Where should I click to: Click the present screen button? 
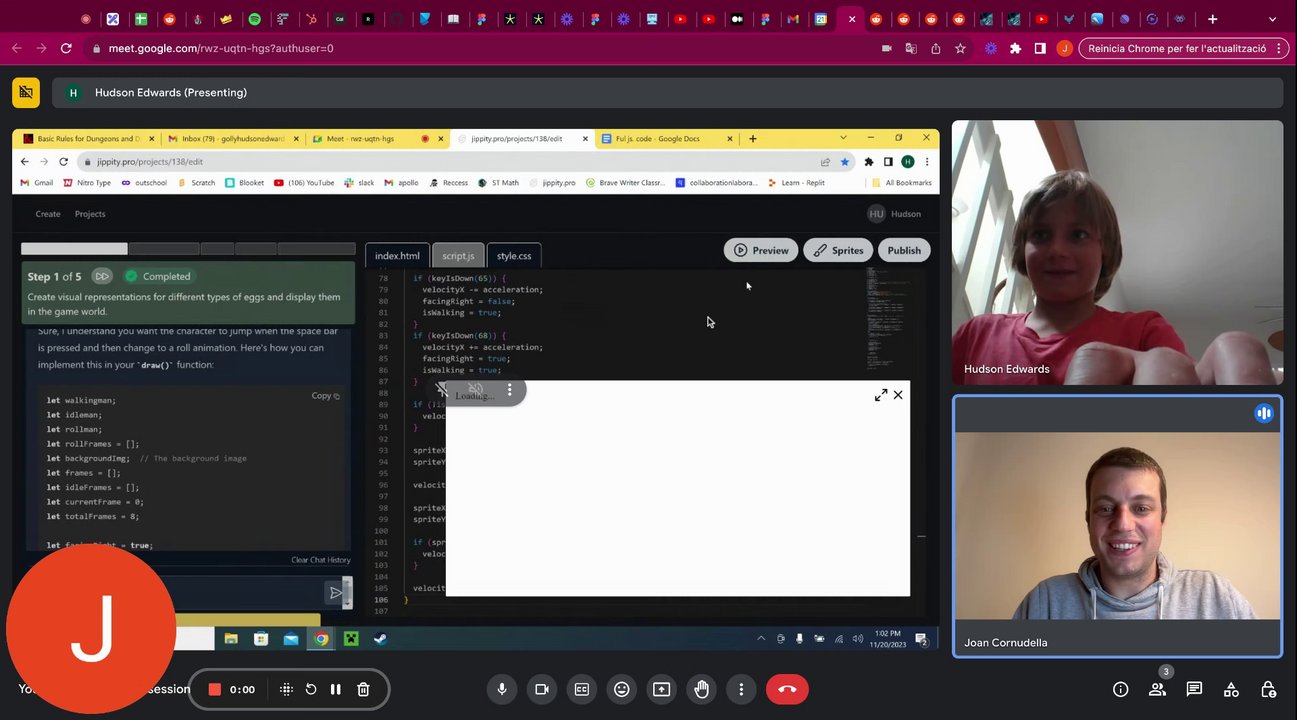(661, 689)
